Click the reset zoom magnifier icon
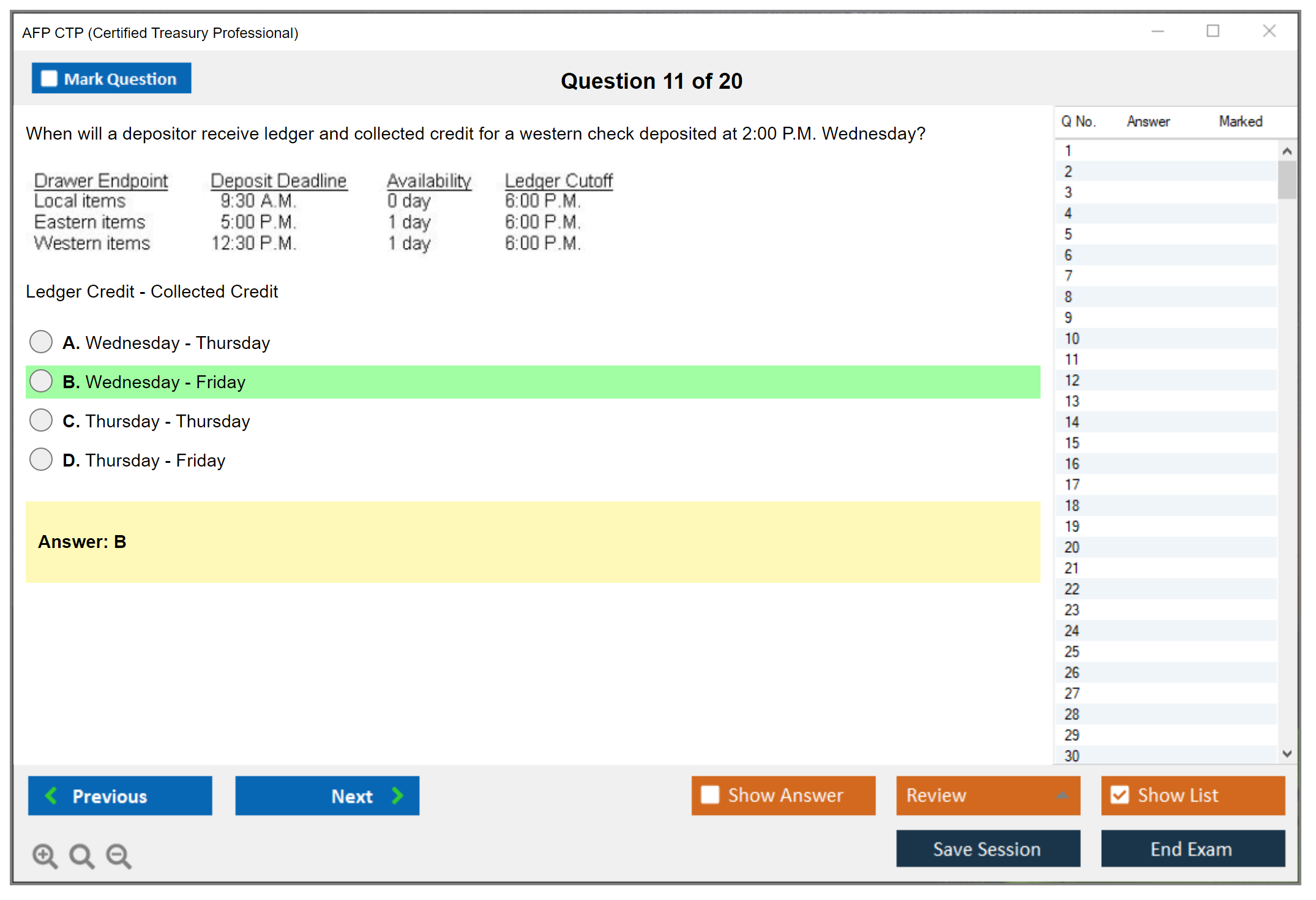This screenshot has height=900, width=1316. pos(81,855)
